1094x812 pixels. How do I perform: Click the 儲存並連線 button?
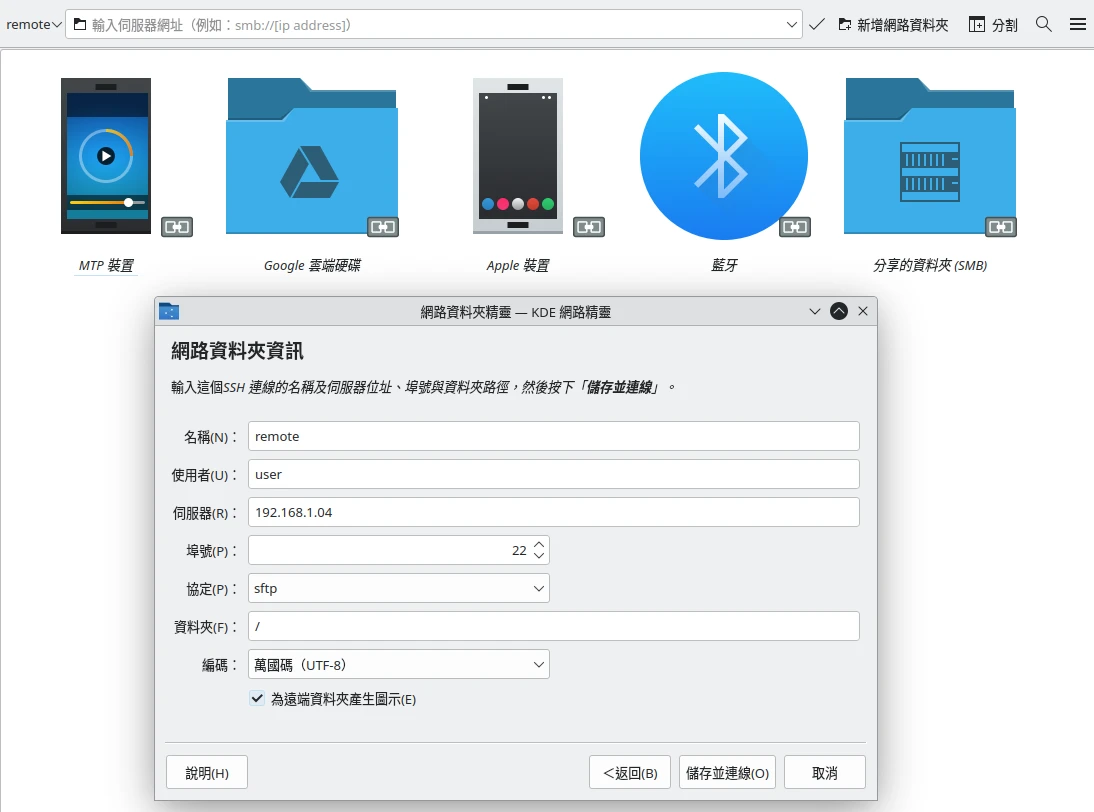(x=727, y=773)
